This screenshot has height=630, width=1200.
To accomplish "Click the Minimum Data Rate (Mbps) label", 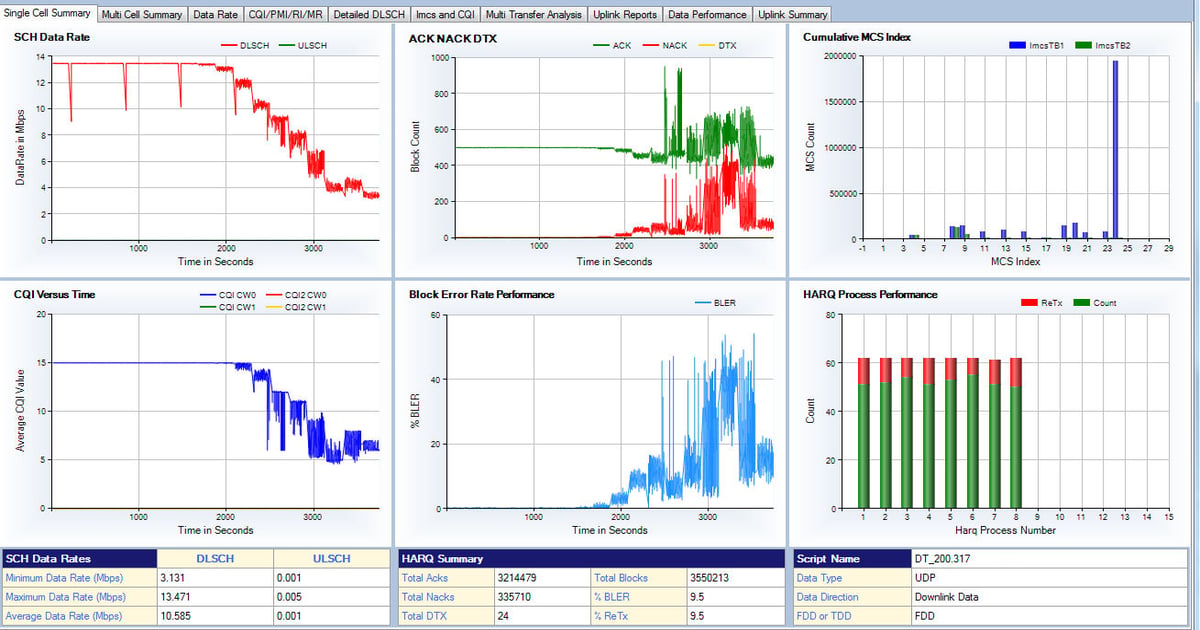I will [x=63, y=578].
